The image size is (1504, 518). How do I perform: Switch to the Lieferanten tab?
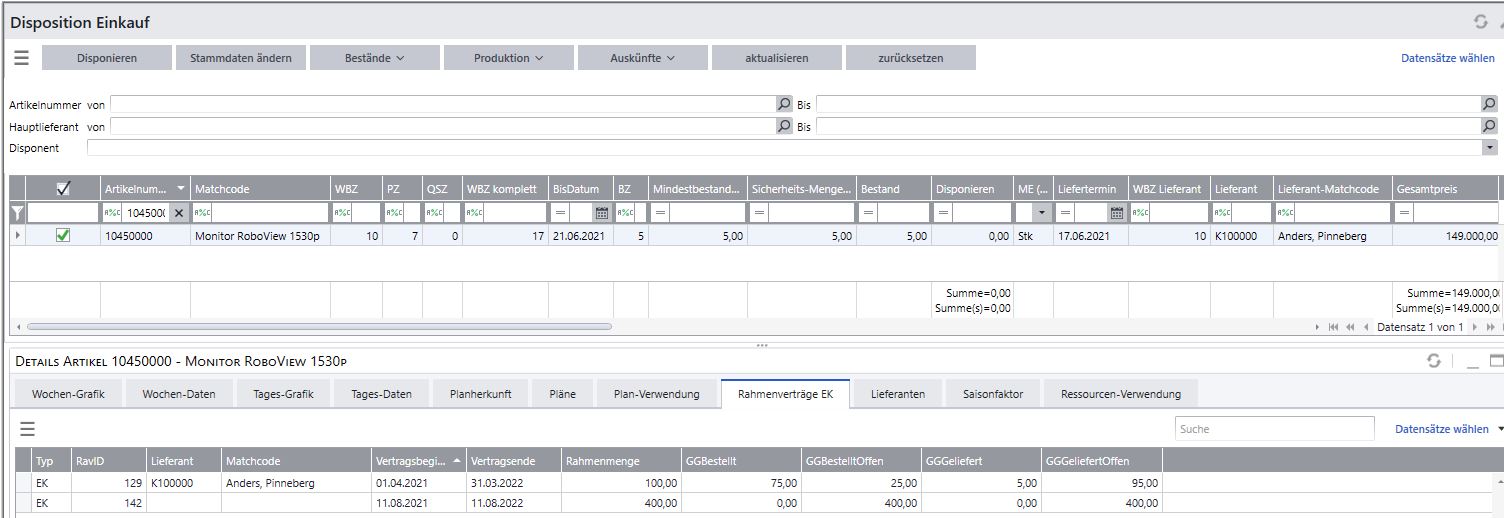coord(898,394)
